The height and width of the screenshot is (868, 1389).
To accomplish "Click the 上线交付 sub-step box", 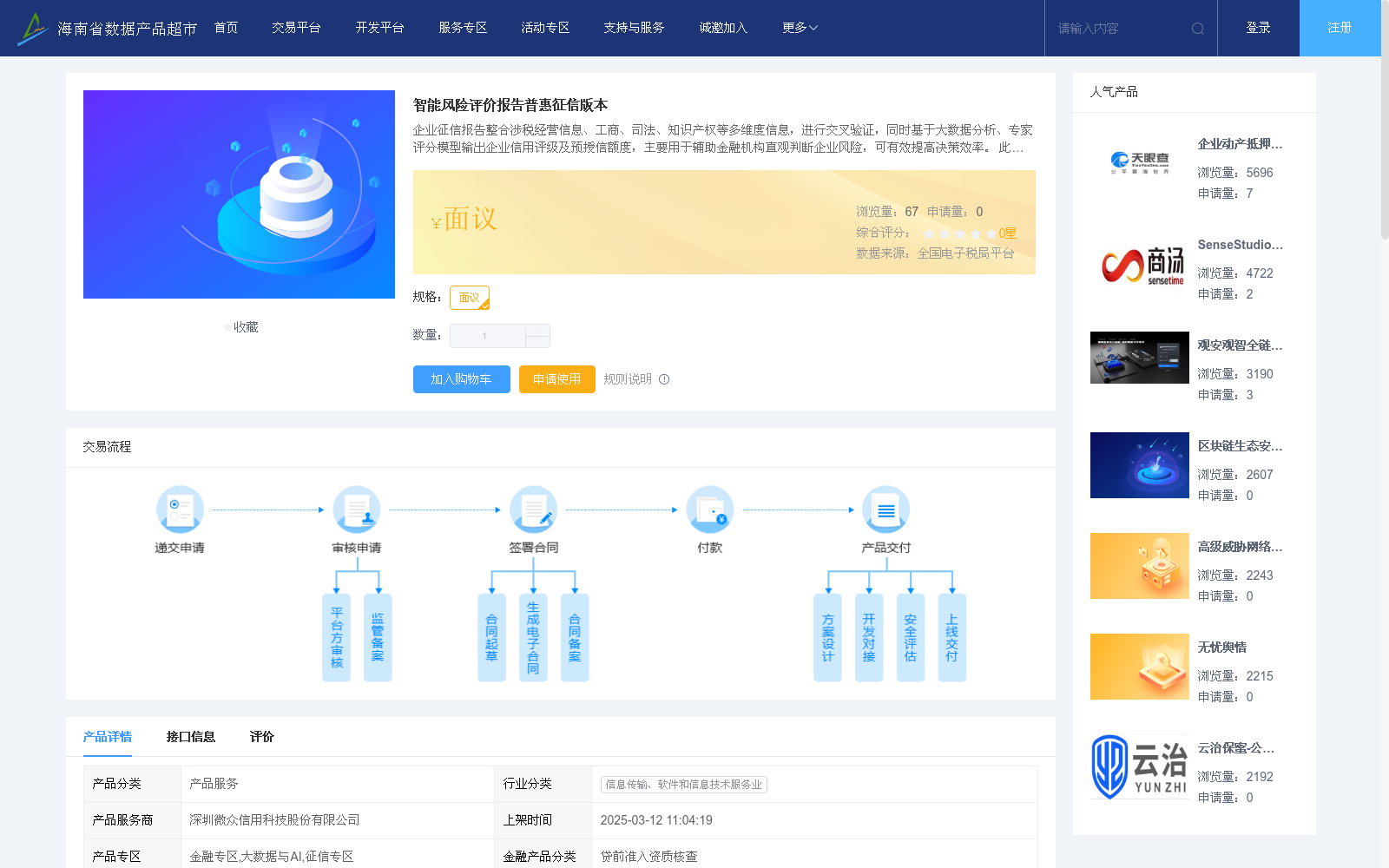I will pos(952,638).
